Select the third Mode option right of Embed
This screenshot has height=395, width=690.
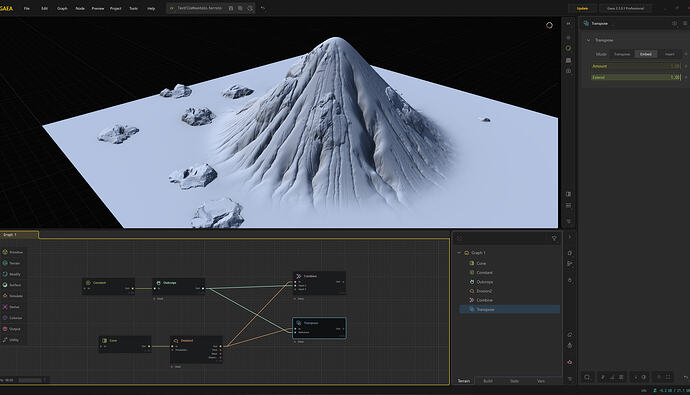click(x=670, y=54)
